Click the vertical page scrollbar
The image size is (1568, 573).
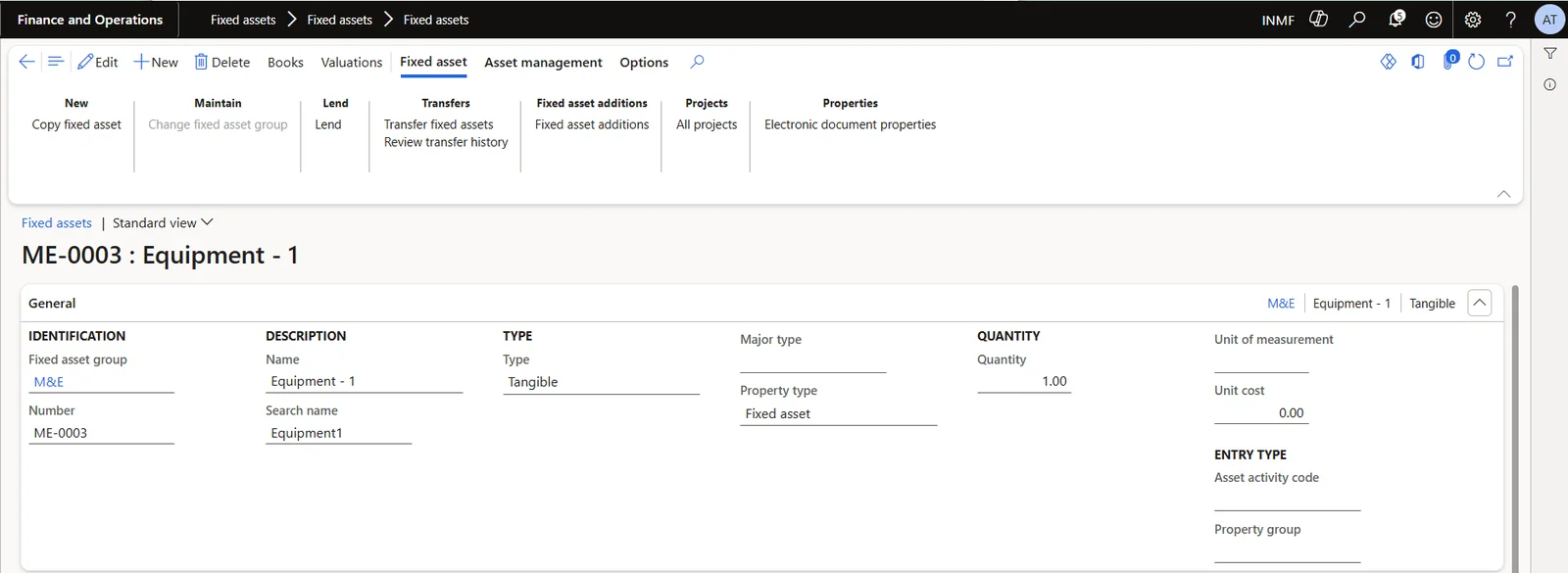pyautogui.click(x=1515, y=428)
